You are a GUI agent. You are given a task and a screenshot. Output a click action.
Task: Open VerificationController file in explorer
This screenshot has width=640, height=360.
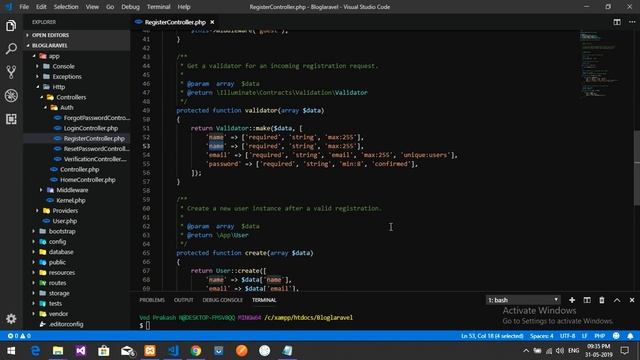(x=95, y=159)
